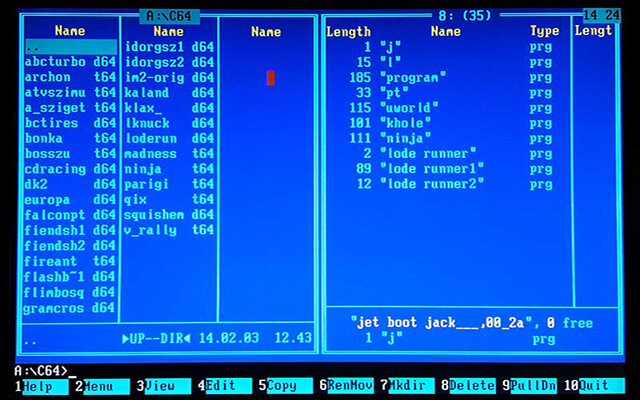This screenshot has width=640, height=400.
Task: Select file squishem d64
Action: tap(169, 215)
